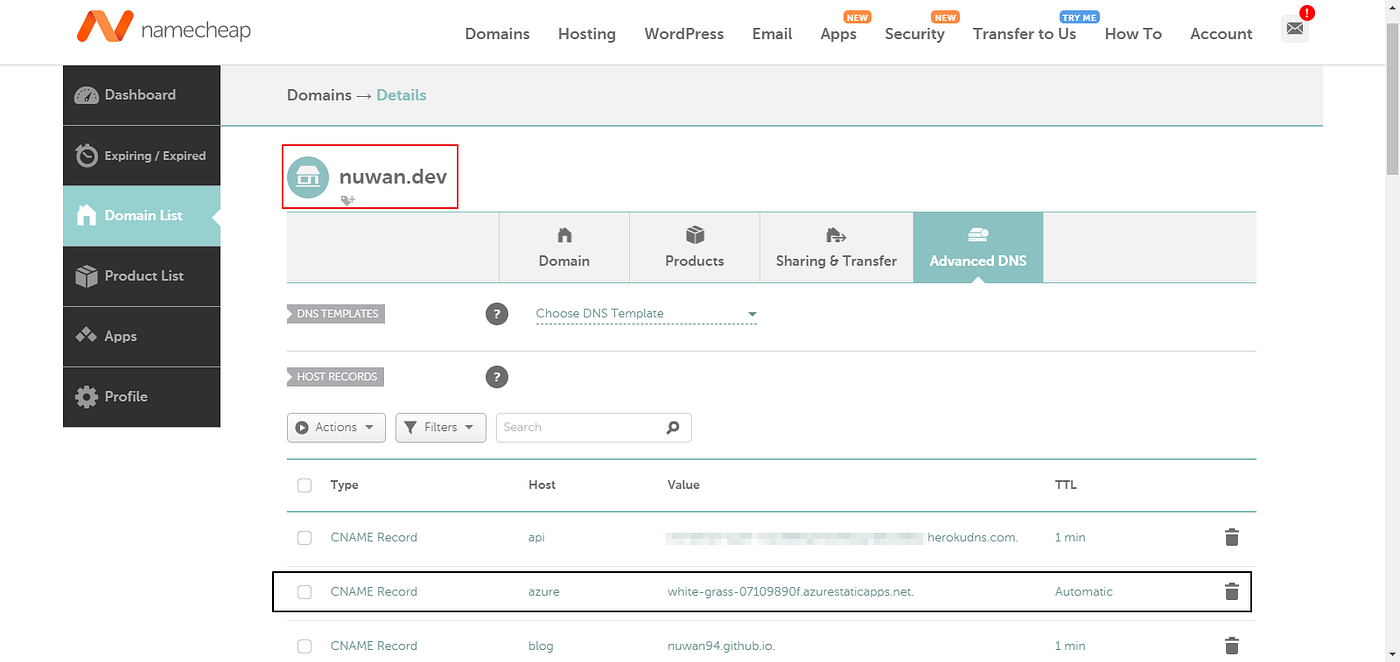Open the Domains menu
Screen dimensions: 1400x662
tap(497, 33)
